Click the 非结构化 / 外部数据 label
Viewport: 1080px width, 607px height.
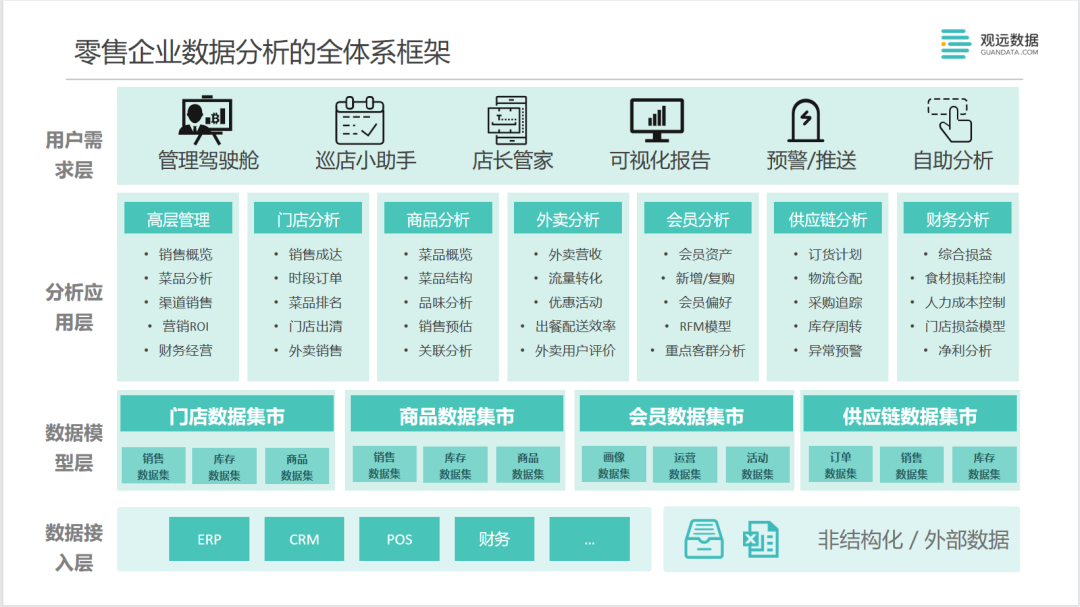913,539
